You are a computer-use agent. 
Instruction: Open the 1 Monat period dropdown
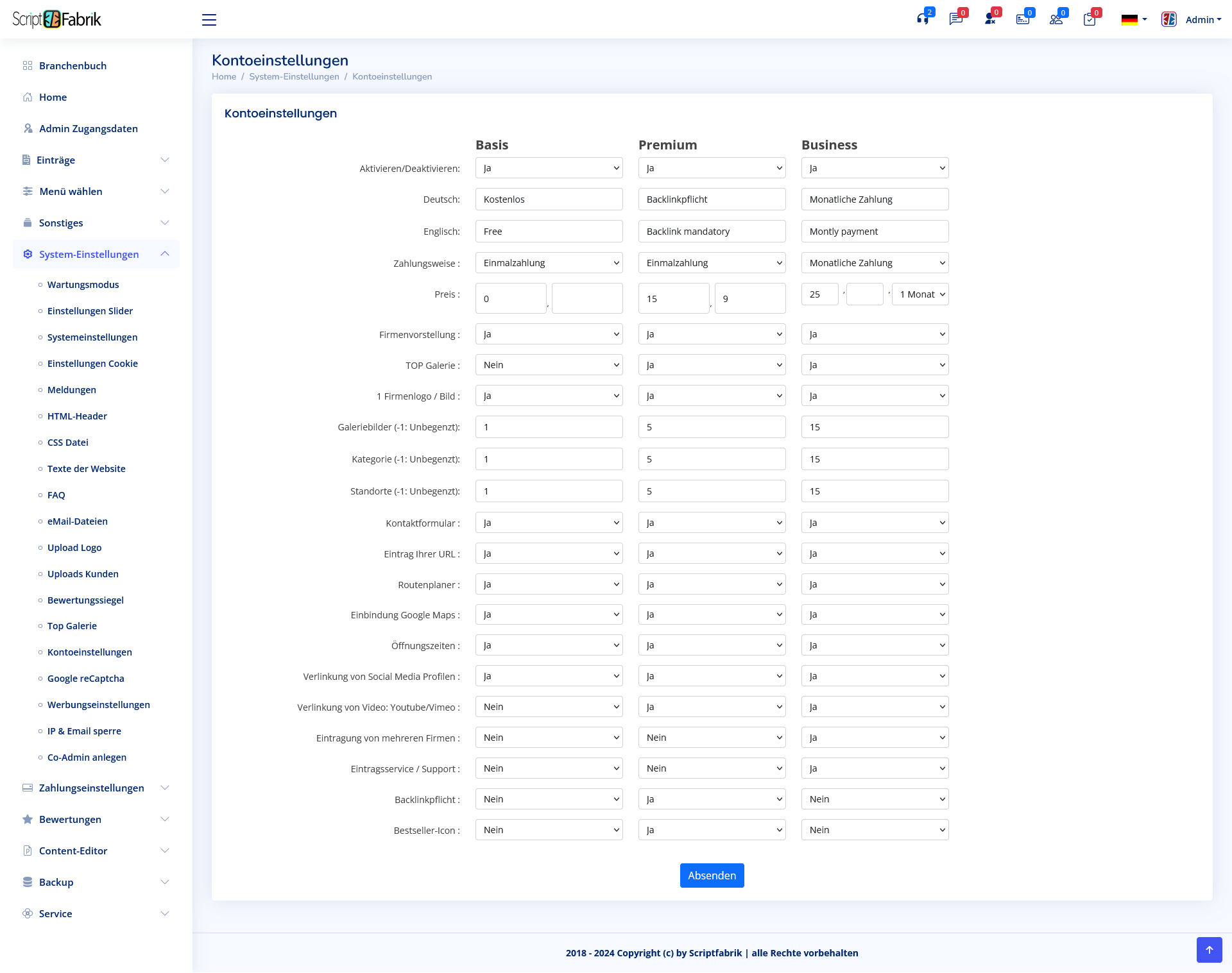(920, 294)
